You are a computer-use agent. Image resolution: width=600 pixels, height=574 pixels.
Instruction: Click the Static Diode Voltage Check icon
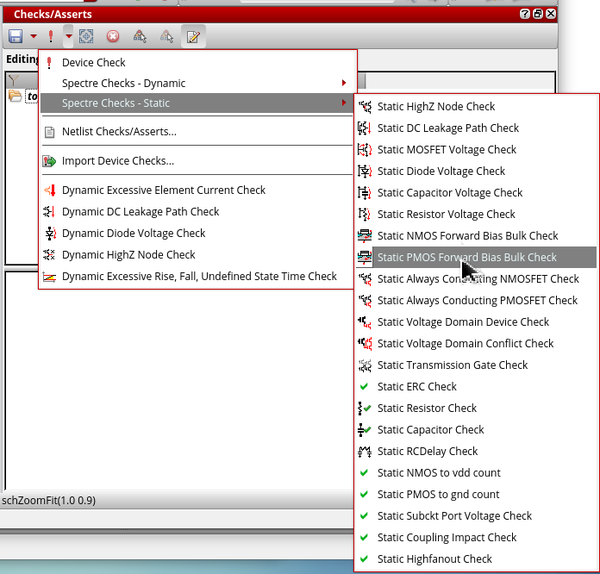point(364,171)
